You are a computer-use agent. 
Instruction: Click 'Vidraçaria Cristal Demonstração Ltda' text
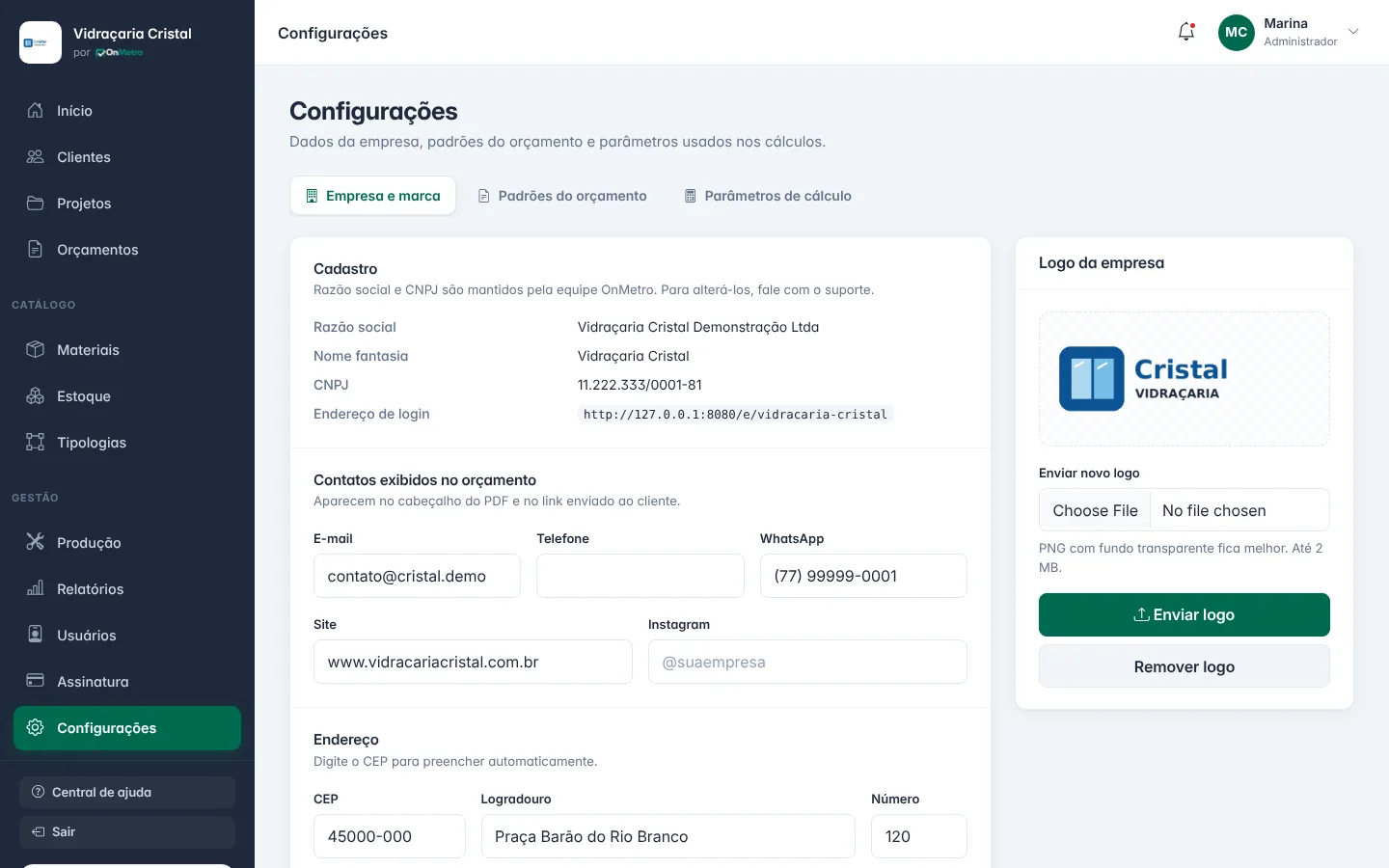(x=698, y=327)
